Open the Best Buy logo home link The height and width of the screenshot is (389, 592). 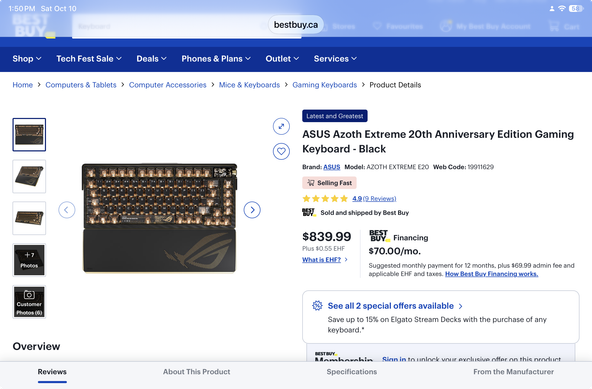click(x=33, y=26)
